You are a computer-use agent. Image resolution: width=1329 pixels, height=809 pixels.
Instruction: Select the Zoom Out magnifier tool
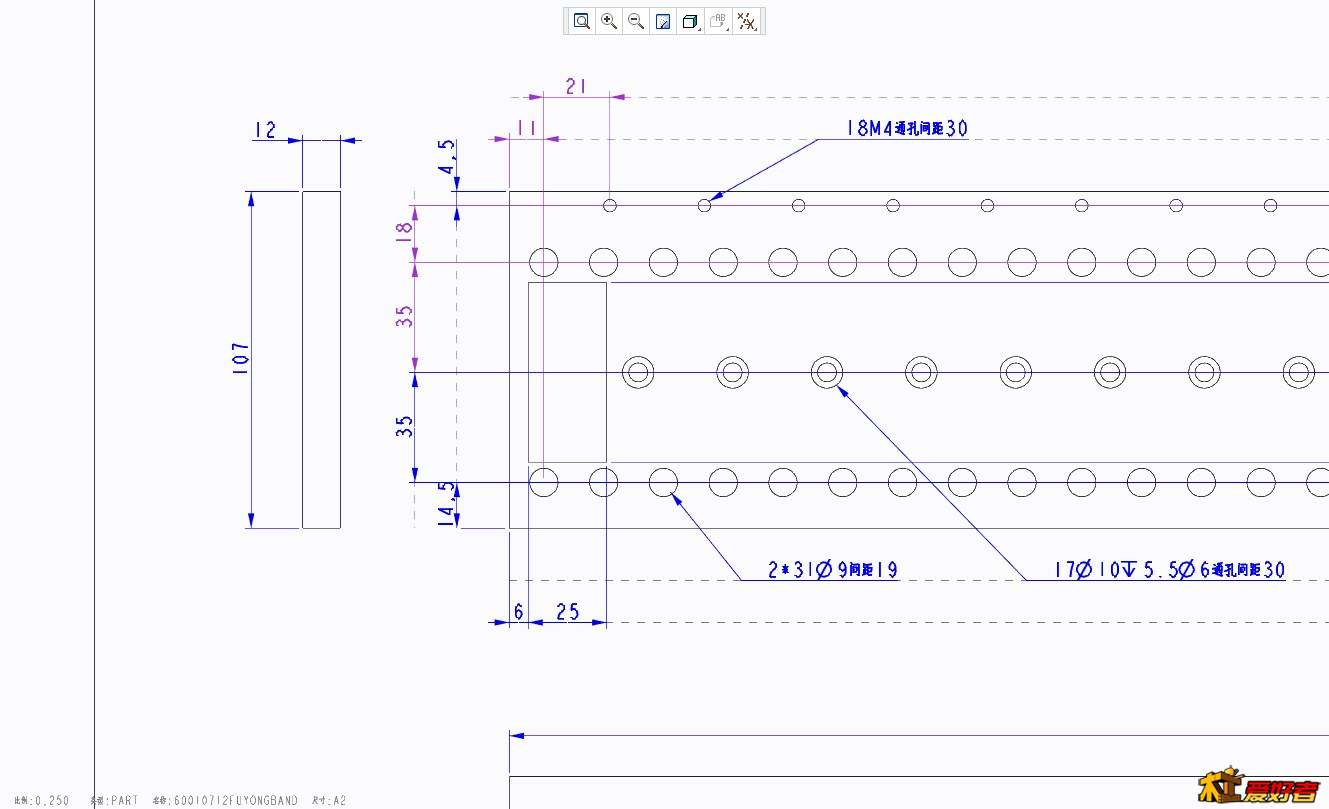click(635, 21)
